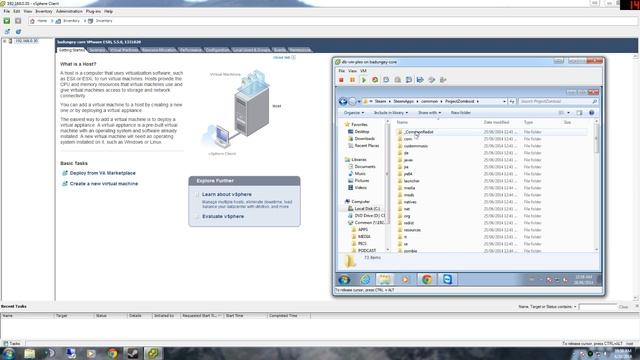Click host Windows Start button
640x360 pixels.
pos(9,353)
